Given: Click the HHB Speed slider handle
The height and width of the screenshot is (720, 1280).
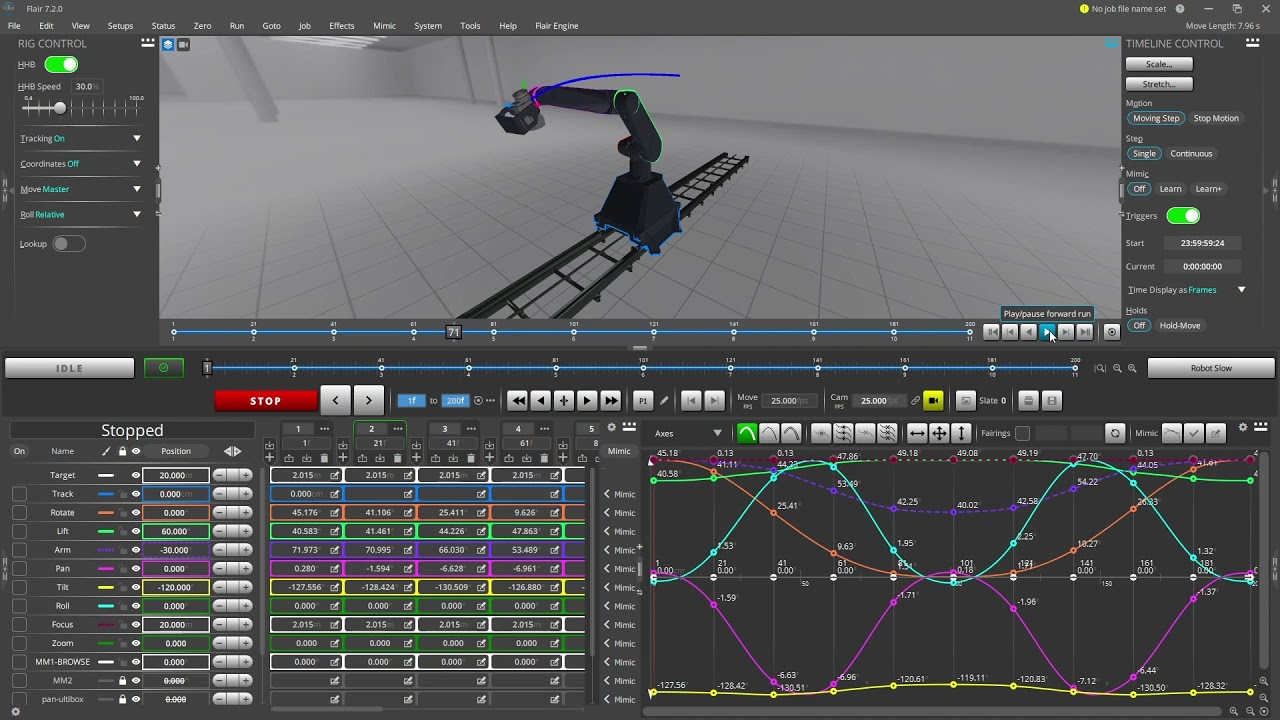Looking at the screenshot, I should [60, 107].
